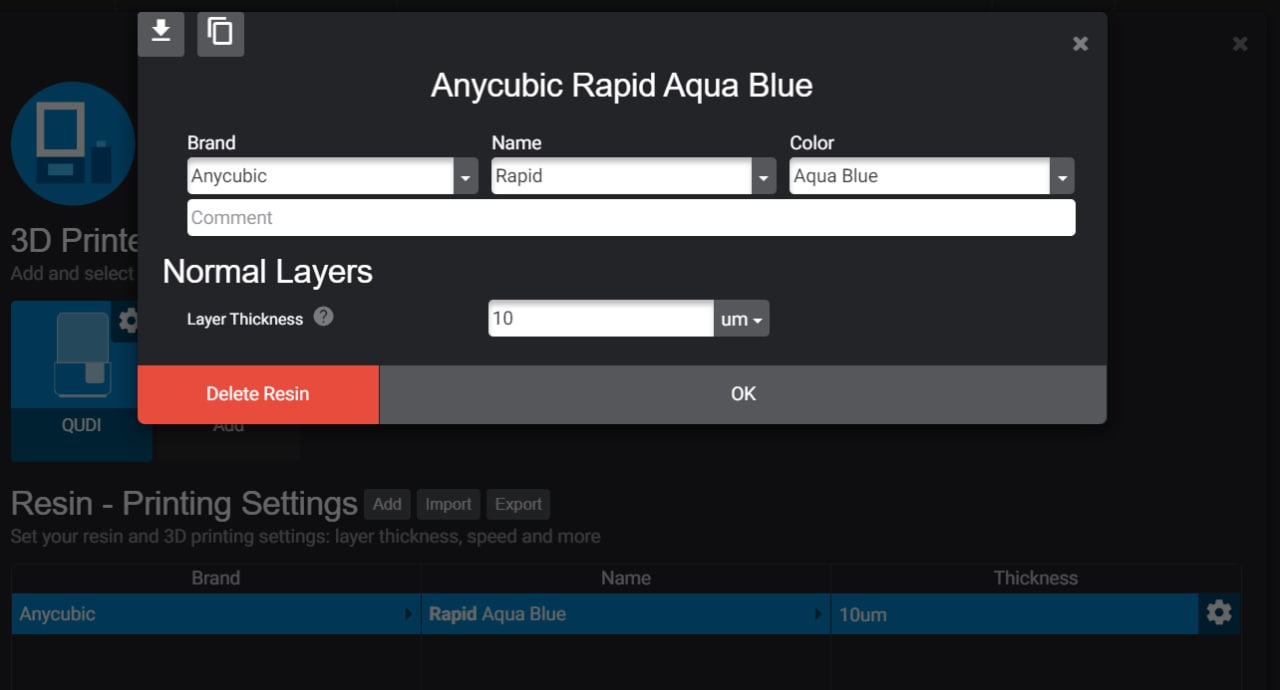This screenshot has width=1280, height=690.
Task: Select the QUDI printer tile
Action: [x=81, y=381]
